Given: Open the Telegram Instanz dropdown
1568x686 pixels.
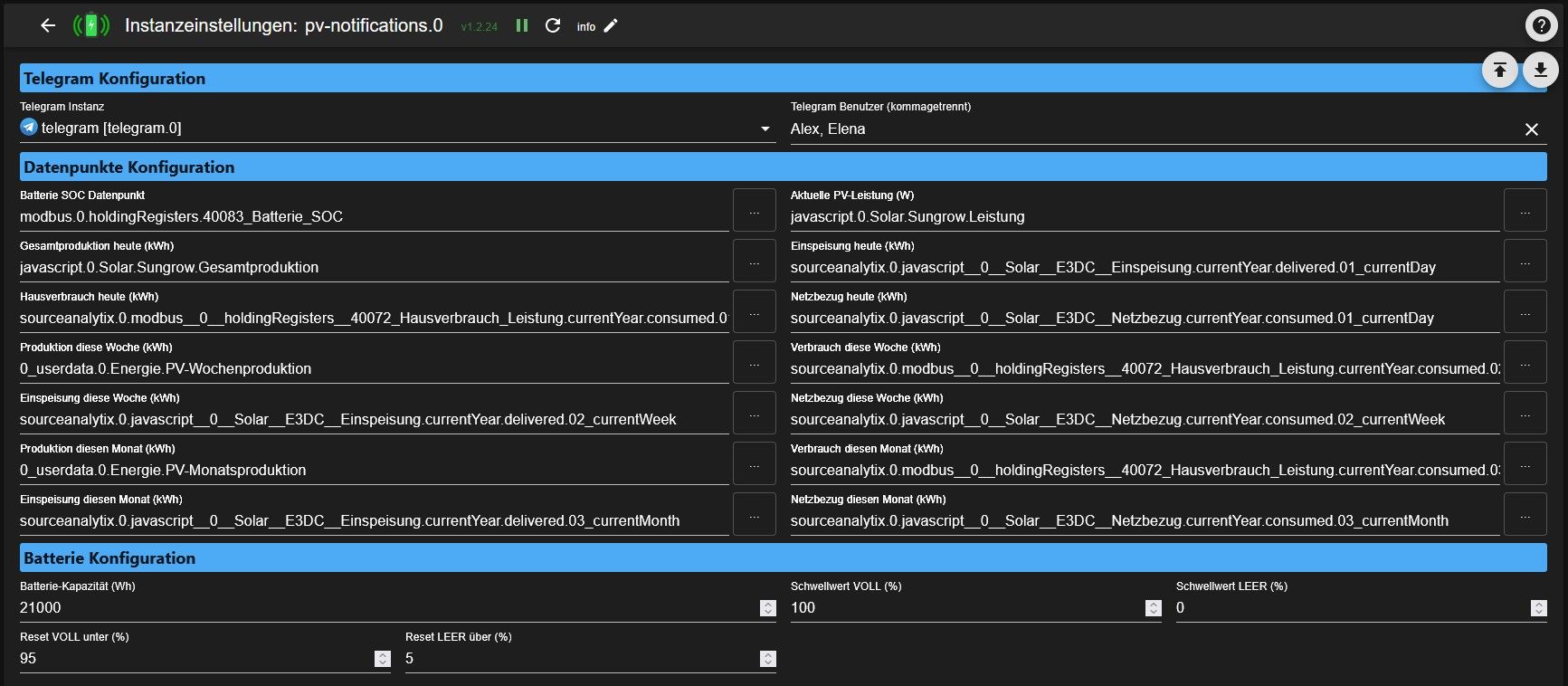Looking at the screenshot, I should [766, 129].
